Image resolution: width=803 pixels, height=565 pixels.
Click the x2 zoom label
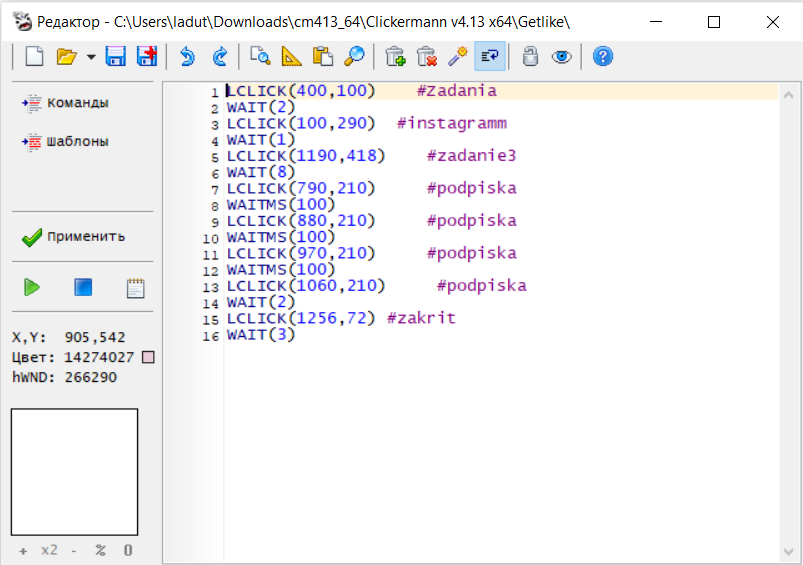(x=49, y=550)
